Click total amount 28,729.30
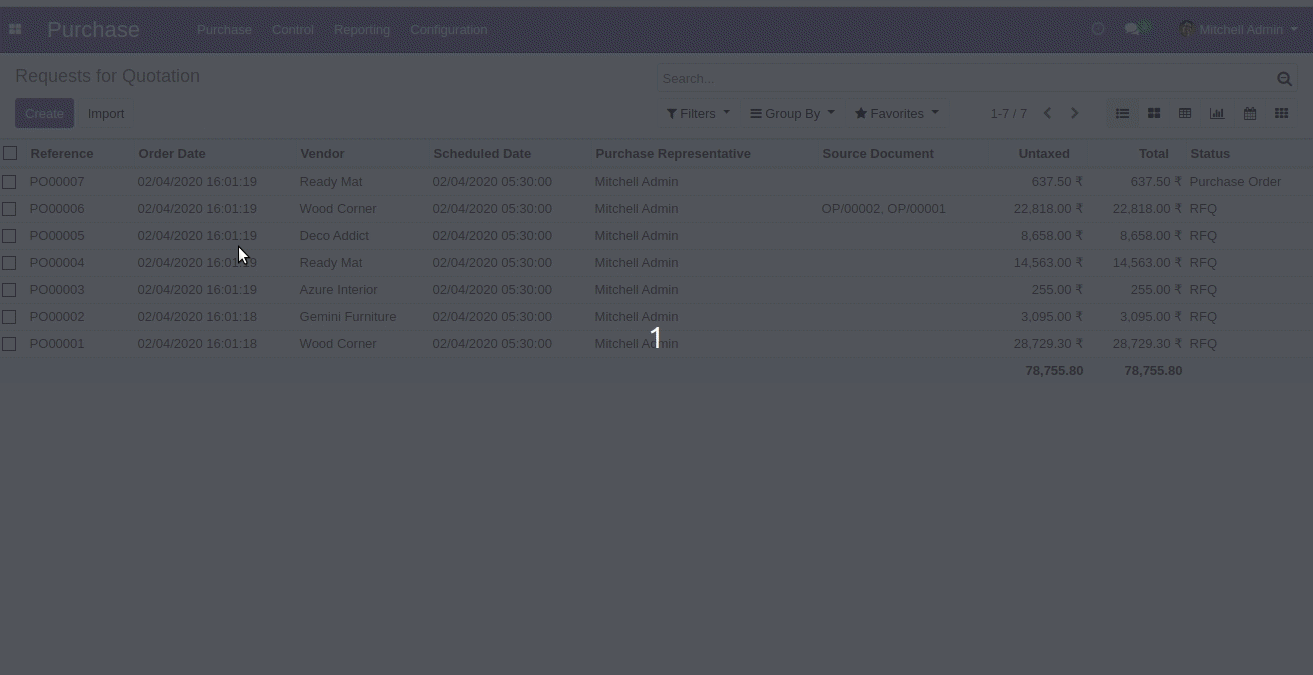1313x675 pixels. [x=1147, y=344]
